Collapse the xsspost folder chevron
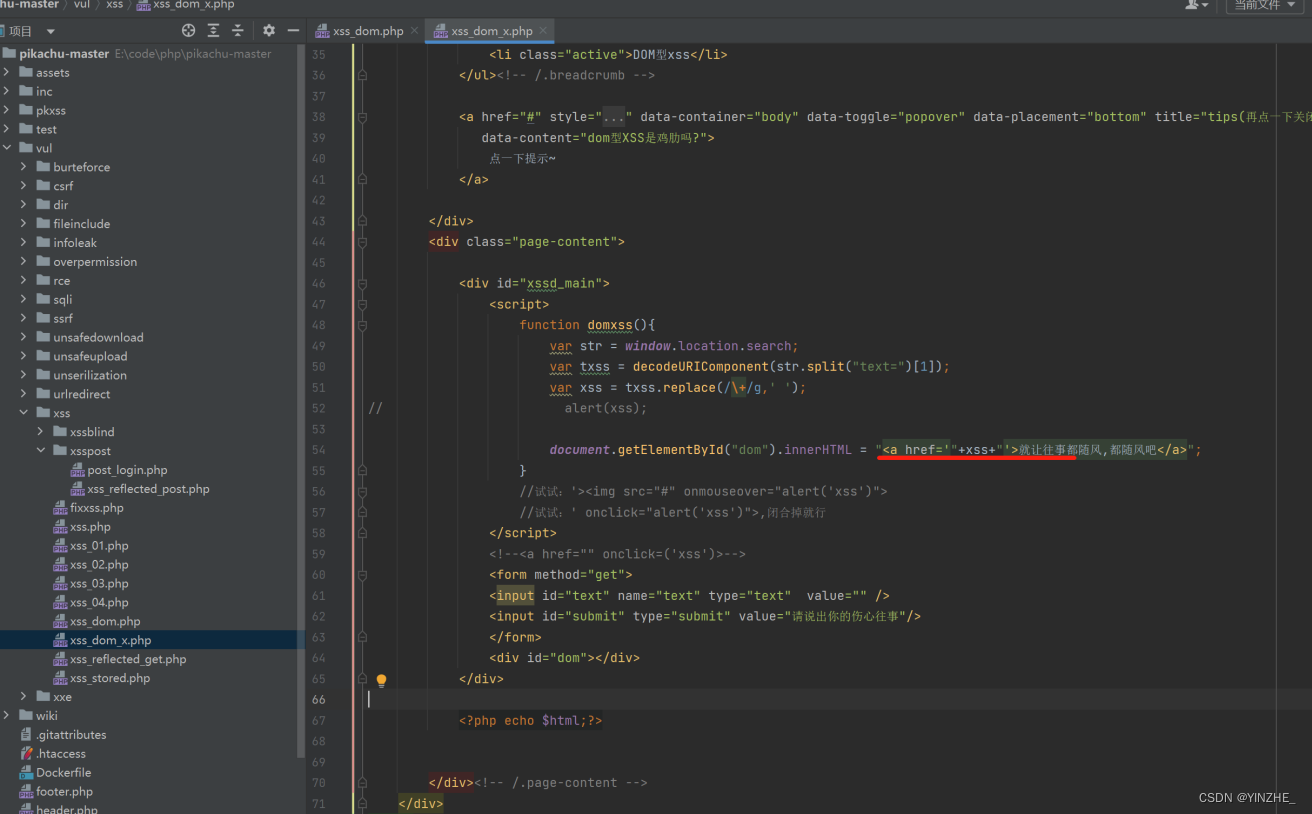Viewport: 1312px width, 814px height. click(41, 451)
